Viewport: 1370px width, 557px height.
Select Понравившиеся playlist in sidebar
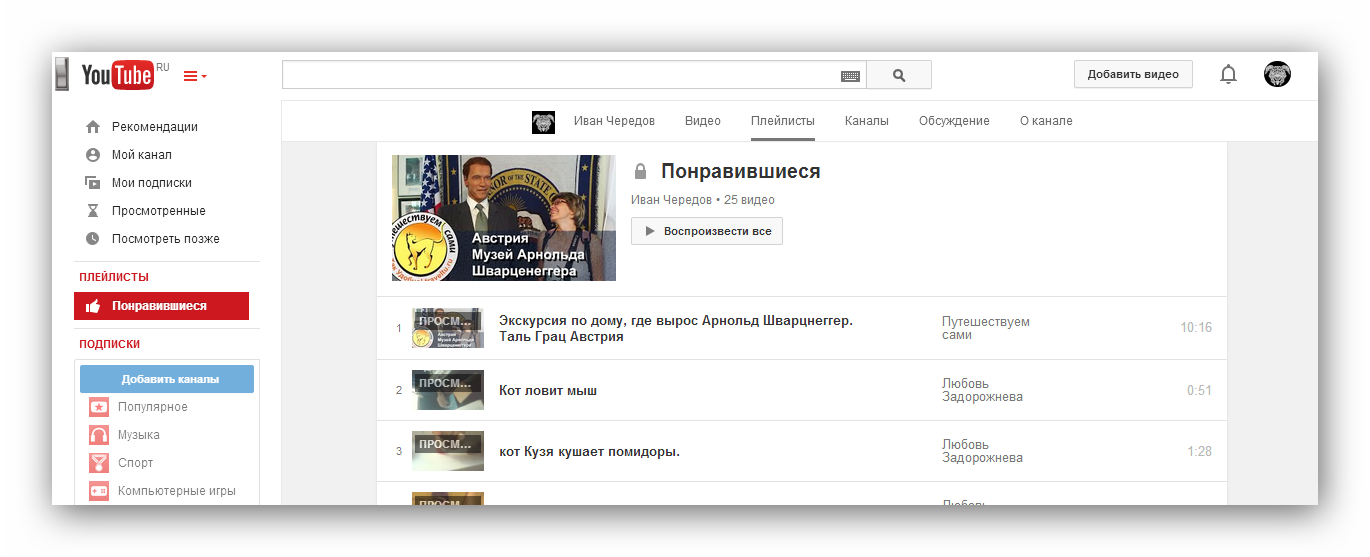click(161, 306)
